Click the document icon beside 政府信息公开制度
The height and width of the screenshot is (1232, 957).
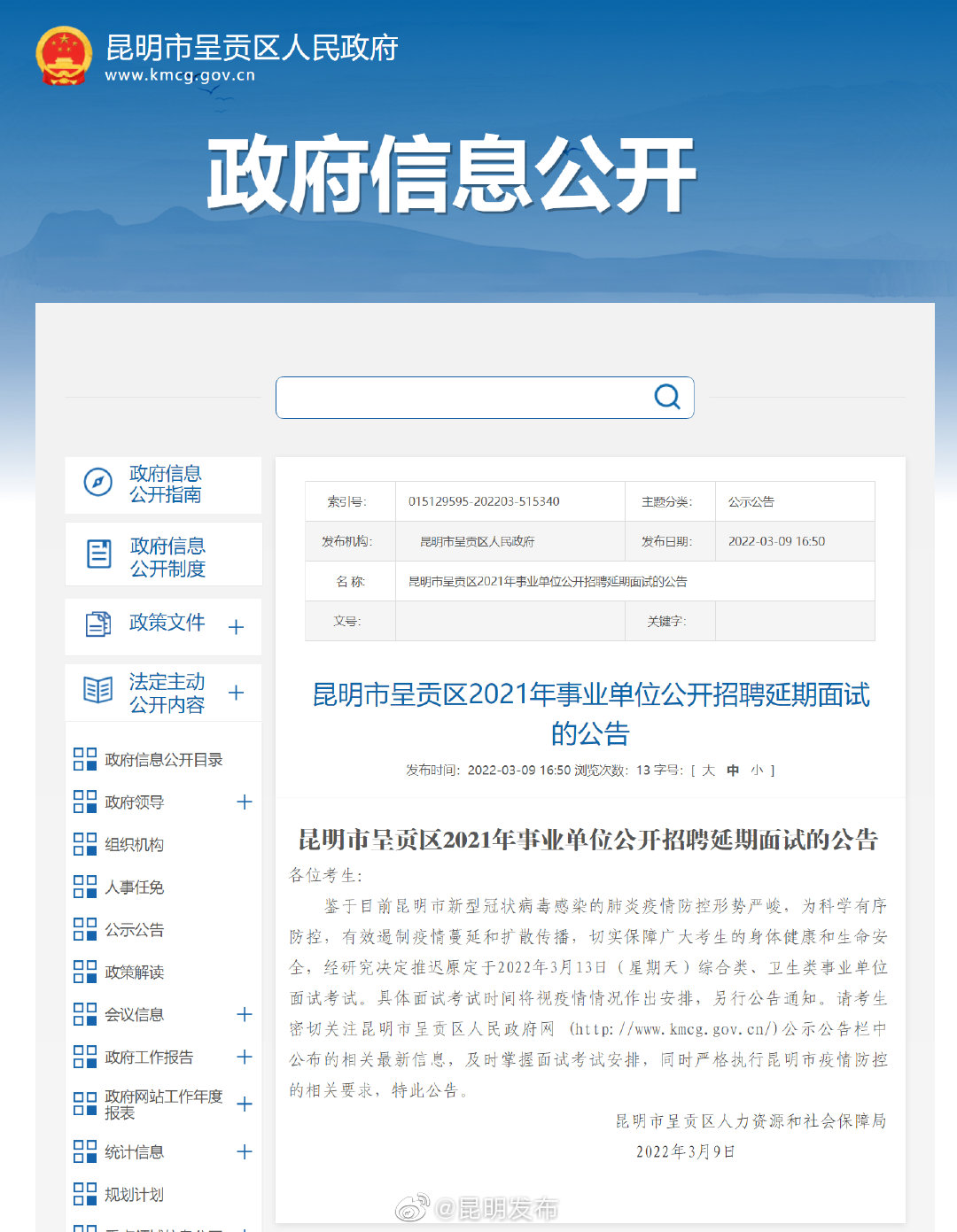[98, 554]
